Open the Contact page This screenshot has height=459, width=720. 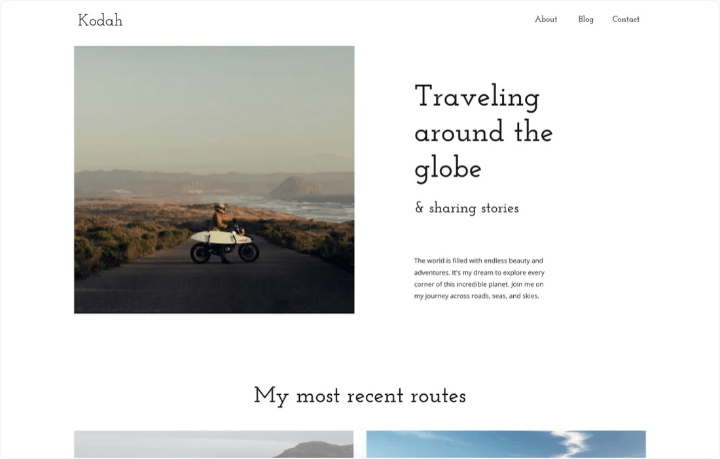pos(625,19)
